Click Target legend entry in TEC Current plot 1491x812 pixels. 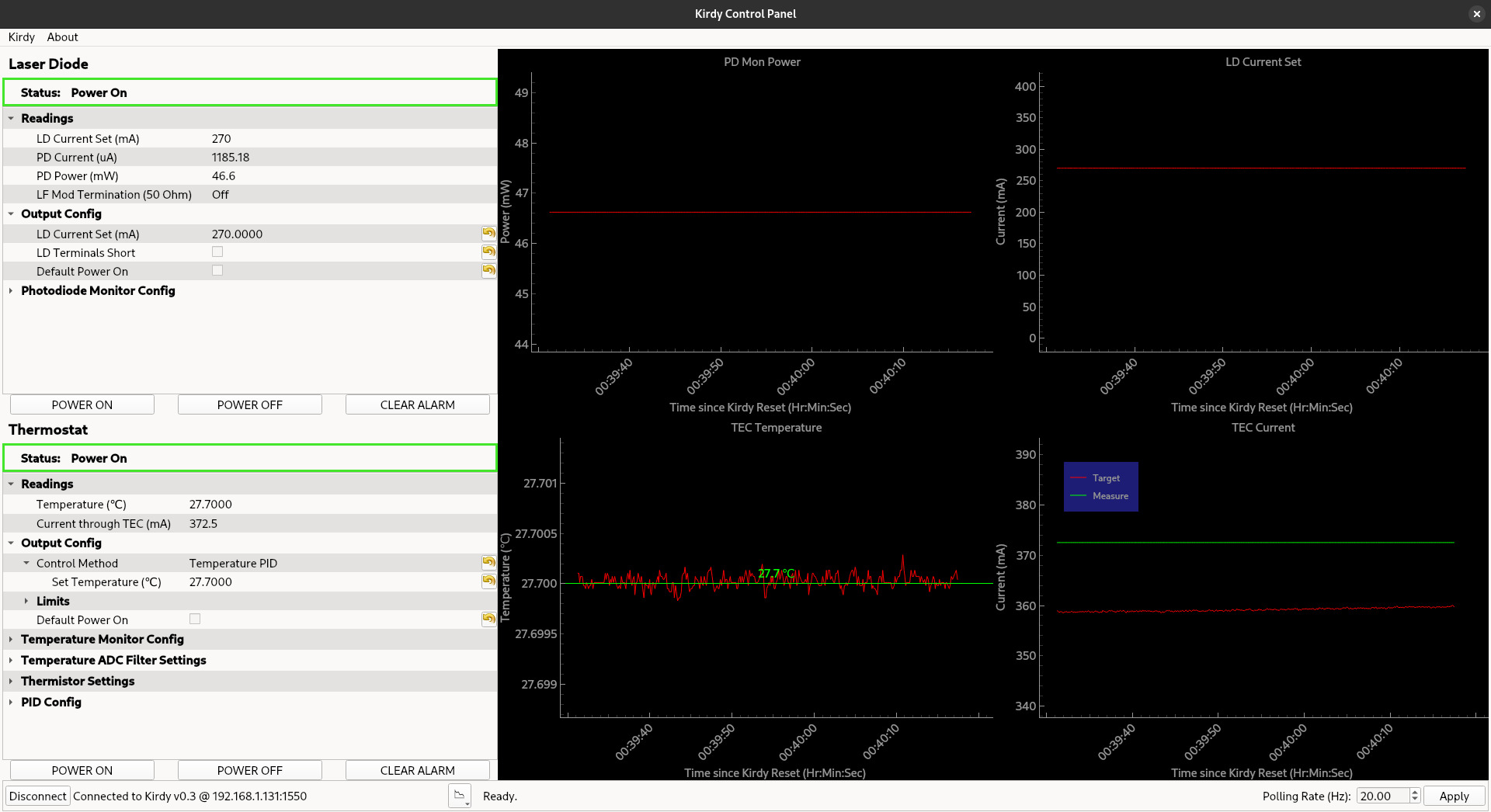pyautogui.click(x=1105, y=478)
